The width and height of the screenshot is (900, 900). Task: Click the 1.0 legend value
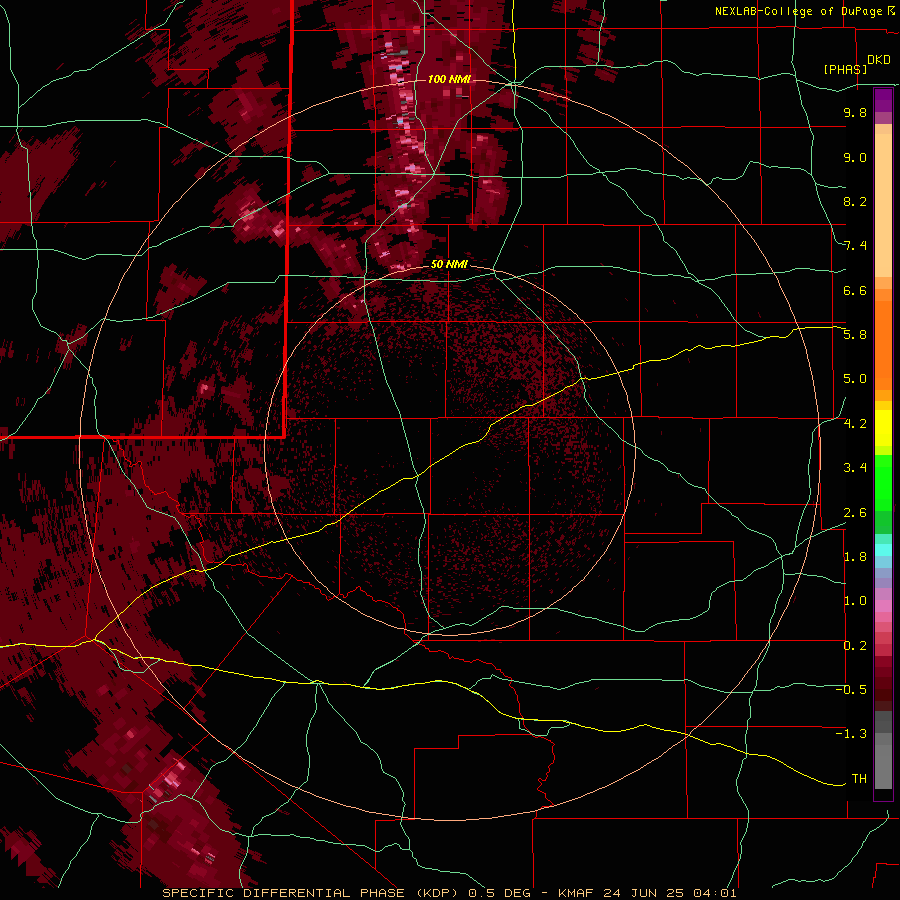point(855,601)
